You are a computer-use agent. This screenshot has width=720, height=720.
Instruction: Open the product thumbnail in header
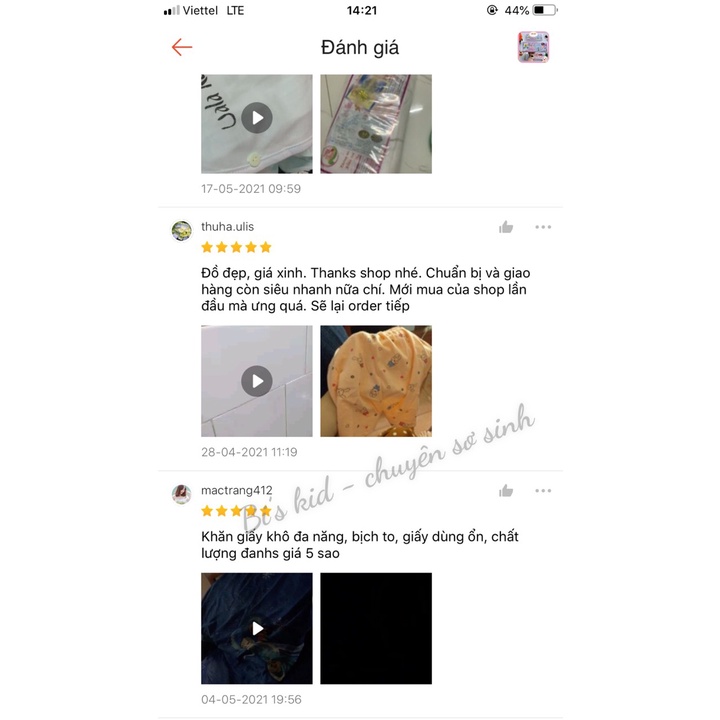pyautogui.click(x=533, y=47)
